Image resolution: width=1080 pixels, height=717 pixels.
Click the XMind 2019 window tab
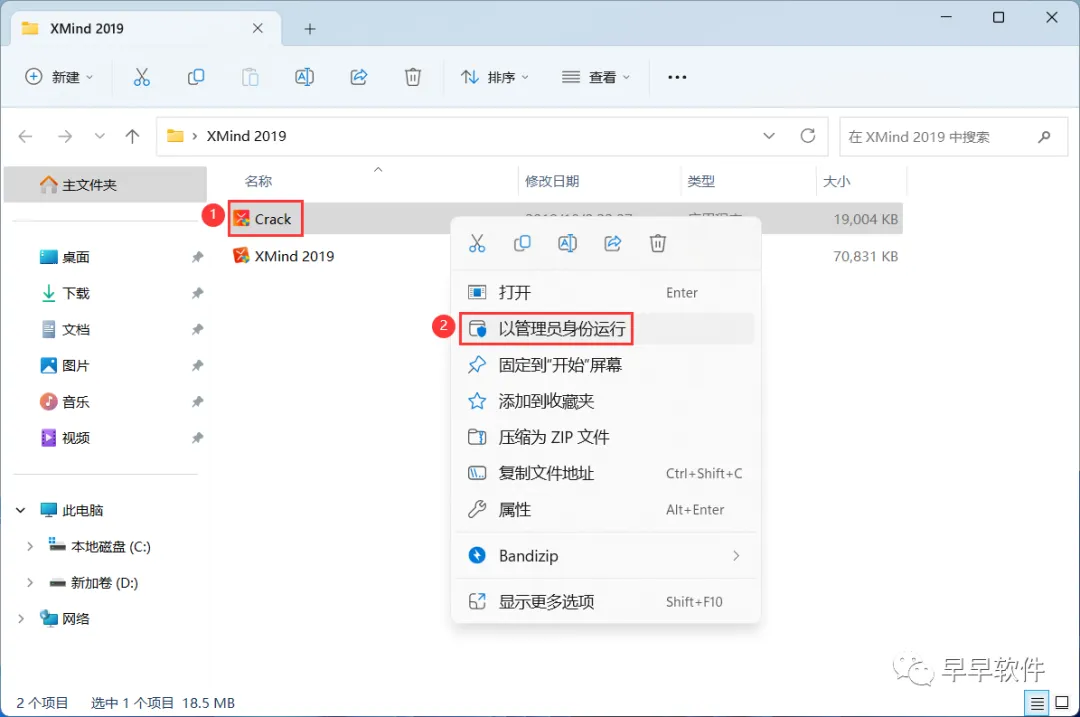click(146, 28)
